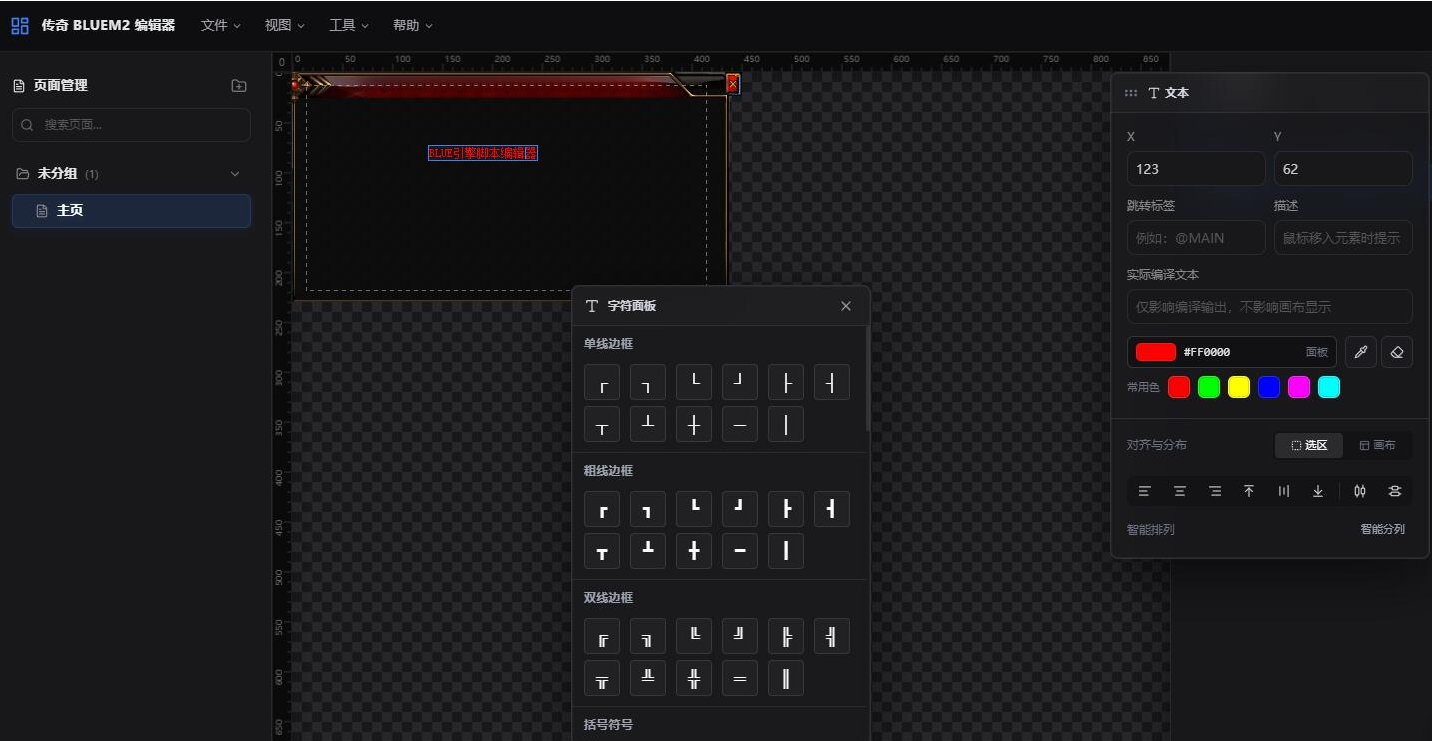Viewport: 1432px width, 741px height.
Task: Open the 帮助 menu
Action: click(413, 25)
